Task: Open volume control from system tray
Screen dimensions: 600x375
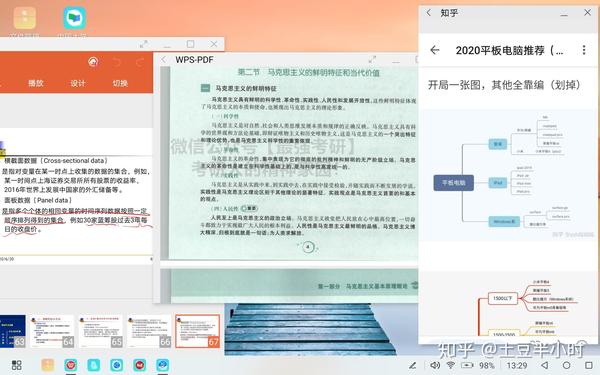Action: point(435,365)
